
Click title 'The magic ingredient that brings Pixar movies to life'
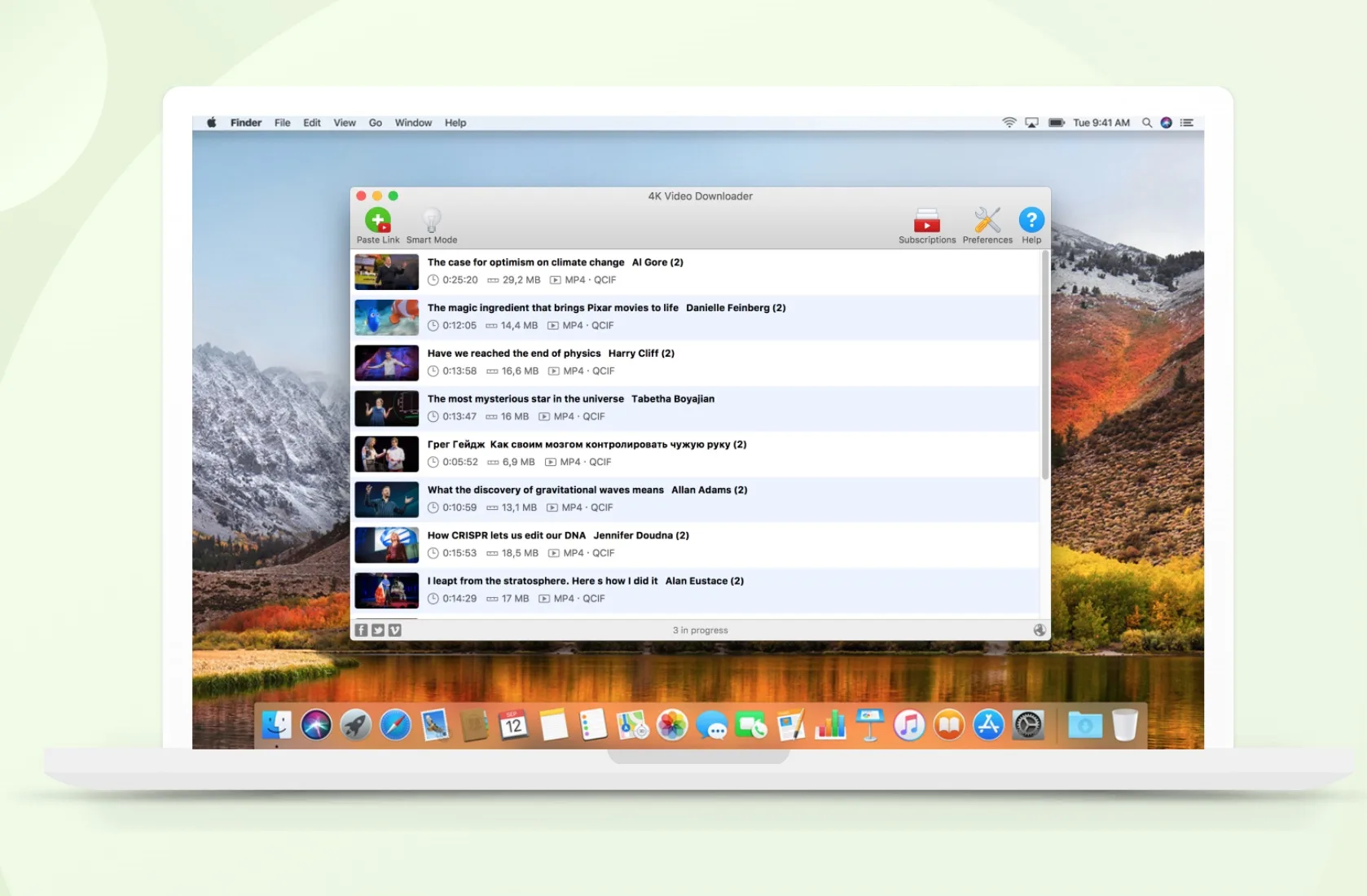click(x=553, y=308)
